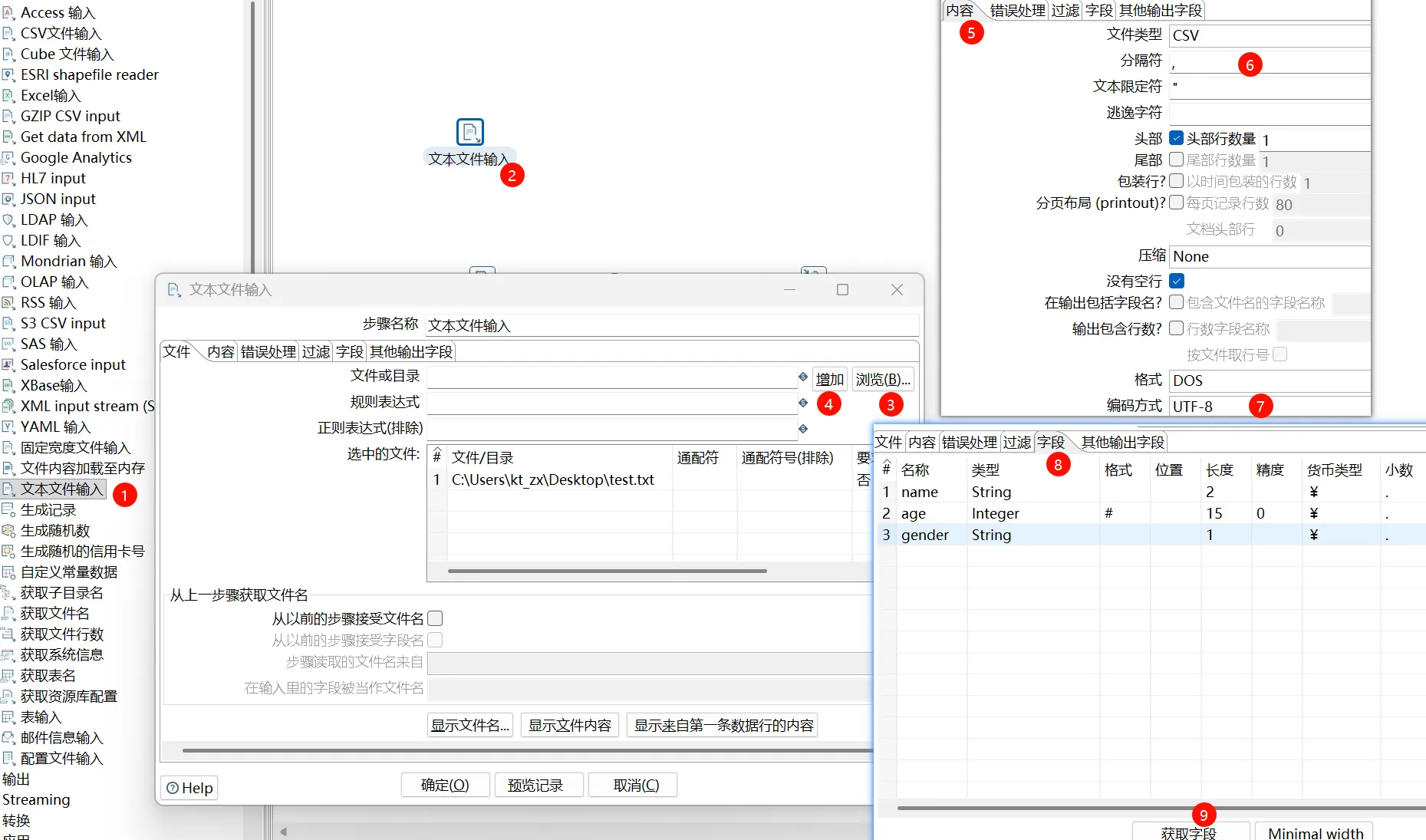Toggle the 没有空行 checkbox
Image resolution: width=1426 pixels, height=840 pixels.
1176,282
